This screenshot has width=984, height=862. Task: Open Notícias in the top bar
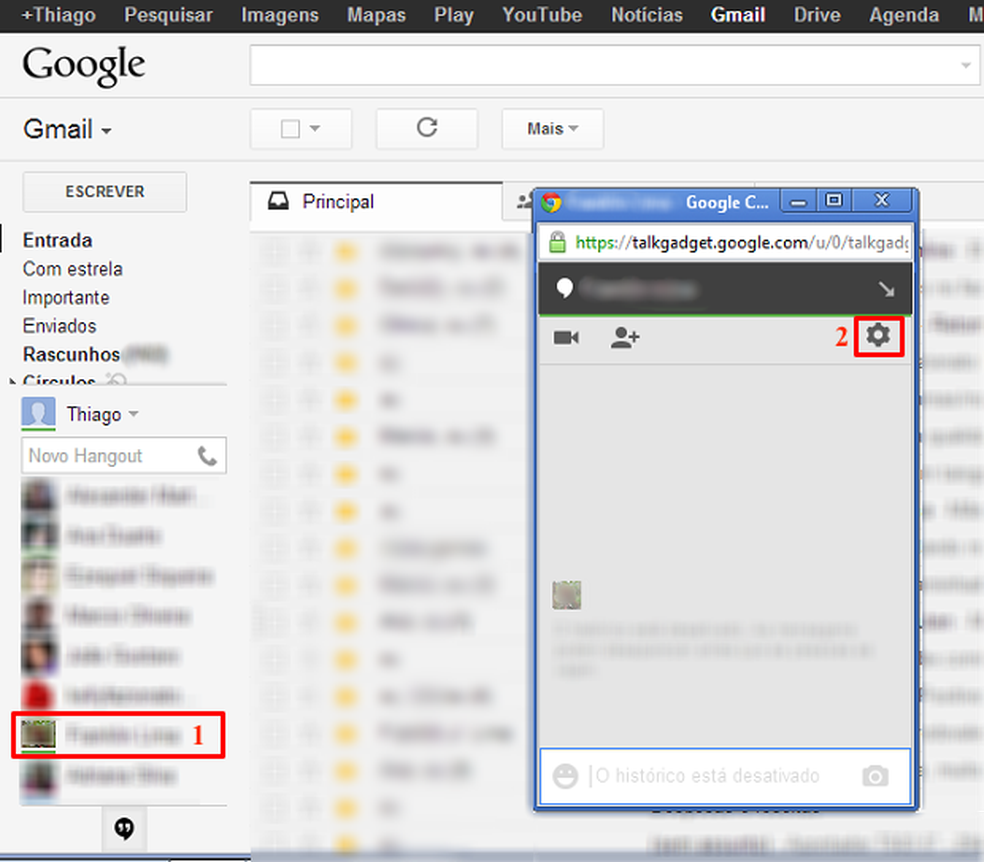[x=647, y=15]
